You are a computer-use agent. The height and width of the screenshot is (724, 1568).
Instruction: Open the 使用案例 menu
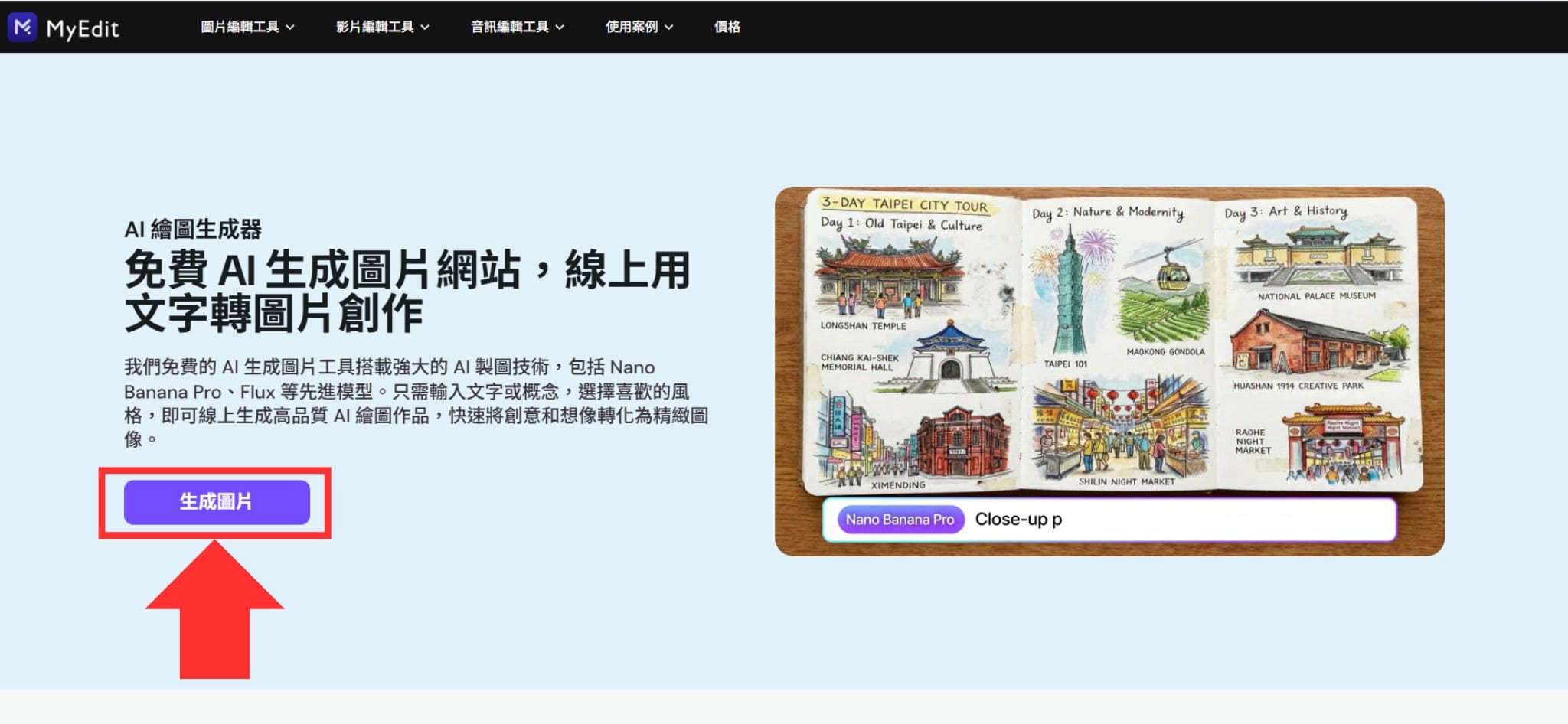[632, 26]
